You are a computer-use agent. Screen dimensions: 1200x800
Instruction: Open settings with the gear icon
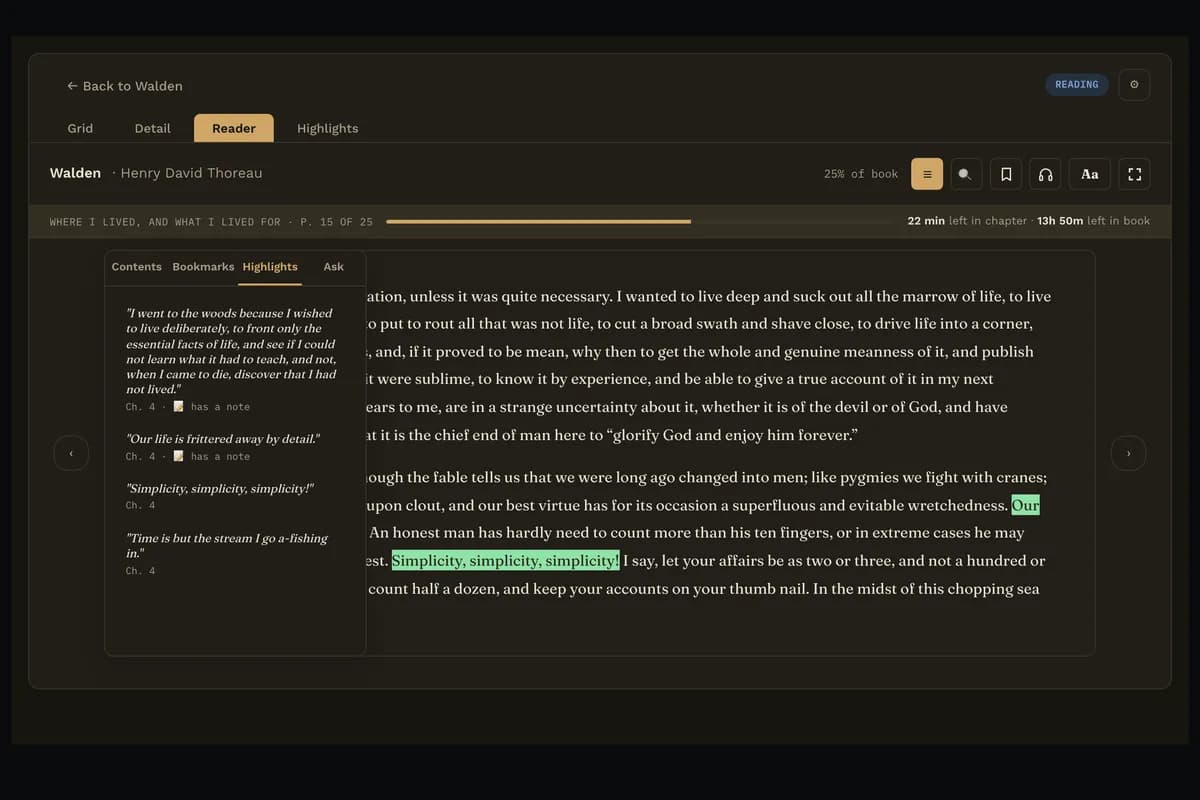[x=1134, y=85]
